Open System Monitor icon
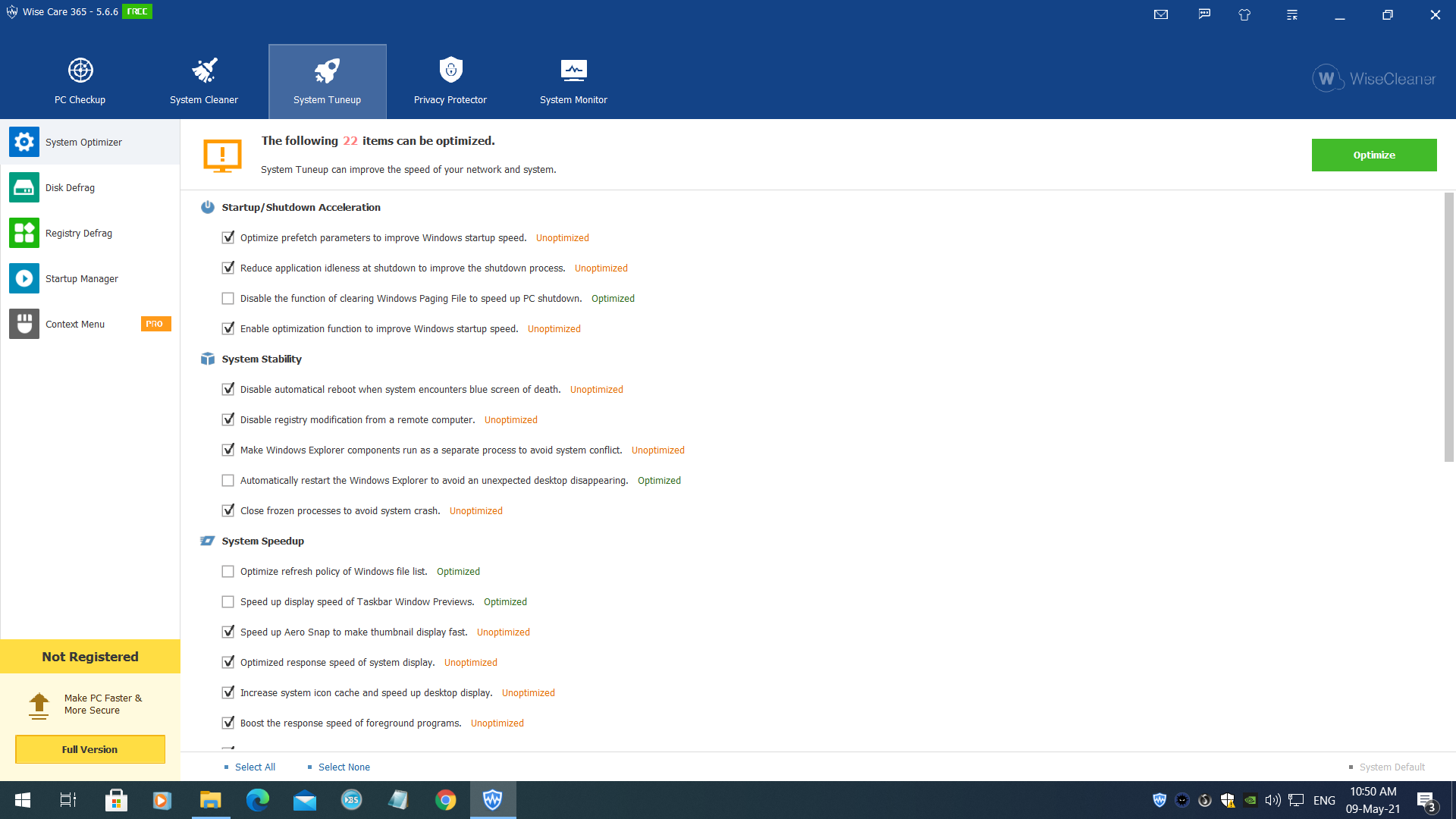This screenshot has height=819, width=1456. 573,71
